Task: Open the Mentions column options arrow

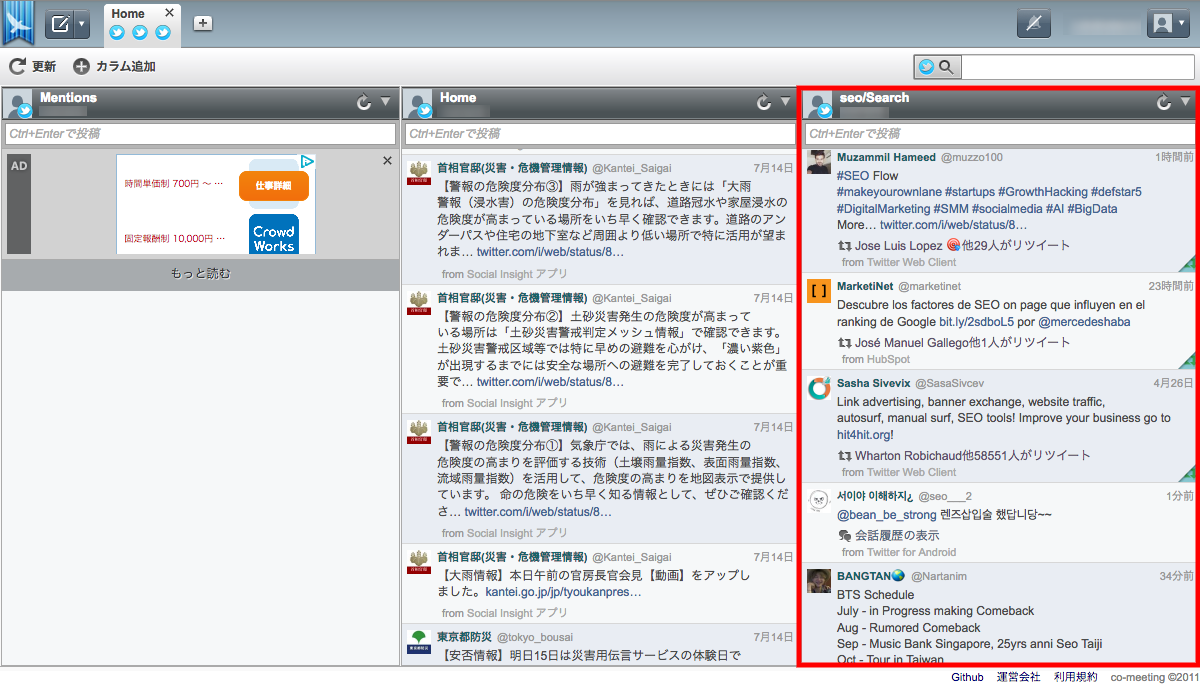Action: (x=386, y=101)
